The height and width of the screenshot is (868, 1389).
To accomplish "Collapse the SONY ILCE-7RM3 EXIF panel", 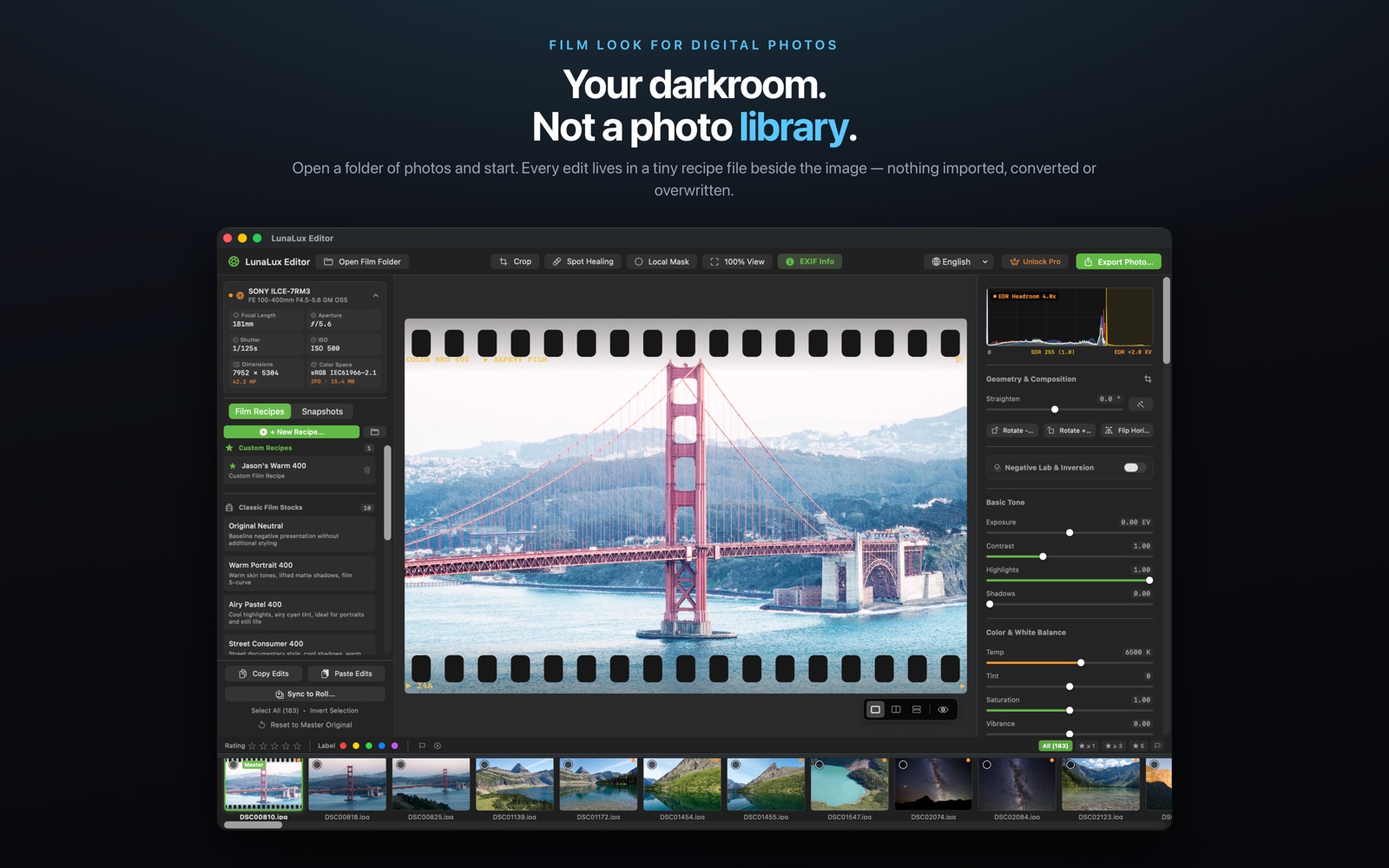I will (376, 296).
